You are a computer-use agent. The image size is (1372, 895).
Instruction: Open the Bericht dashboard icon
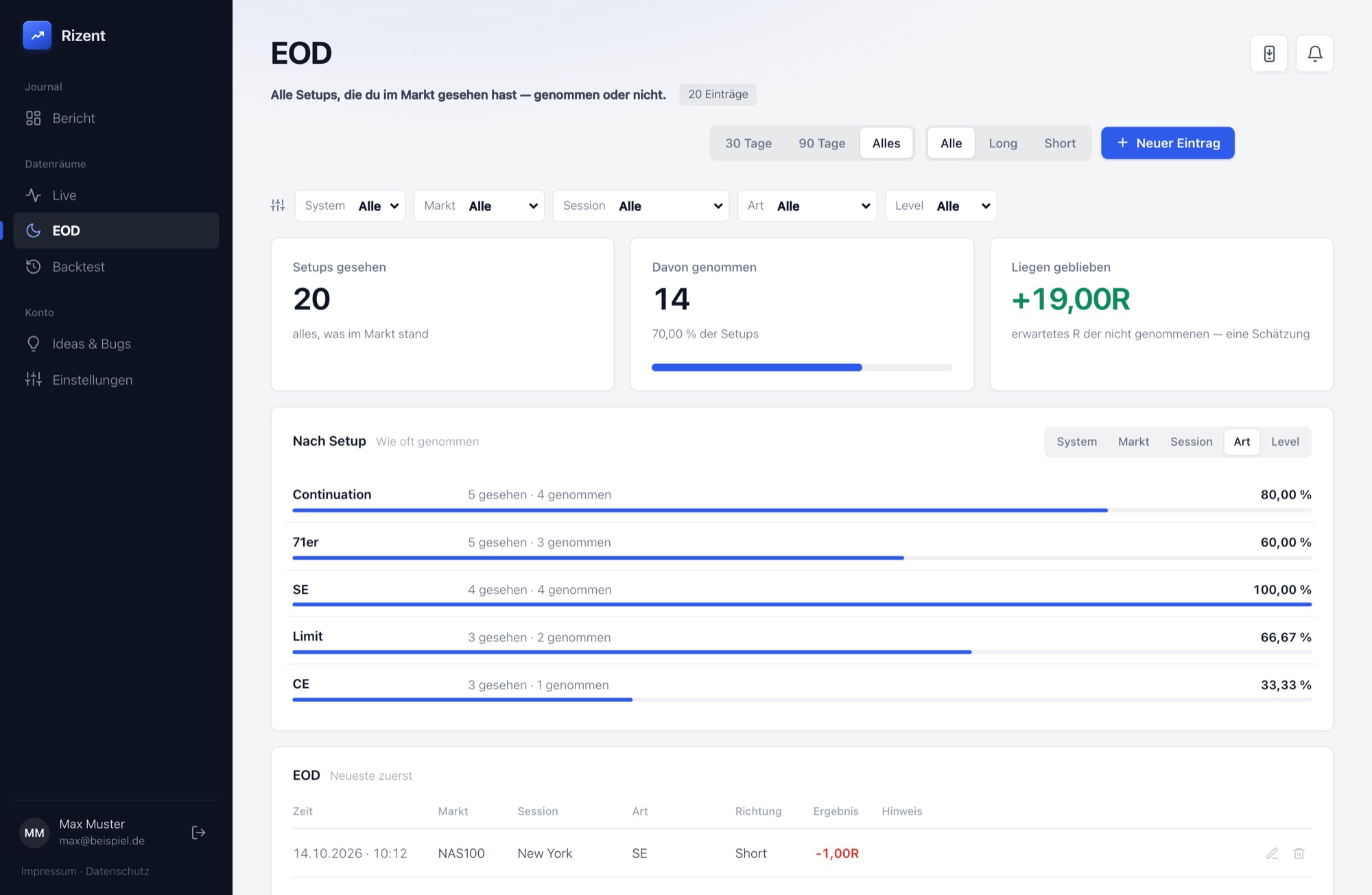[33, 118]
